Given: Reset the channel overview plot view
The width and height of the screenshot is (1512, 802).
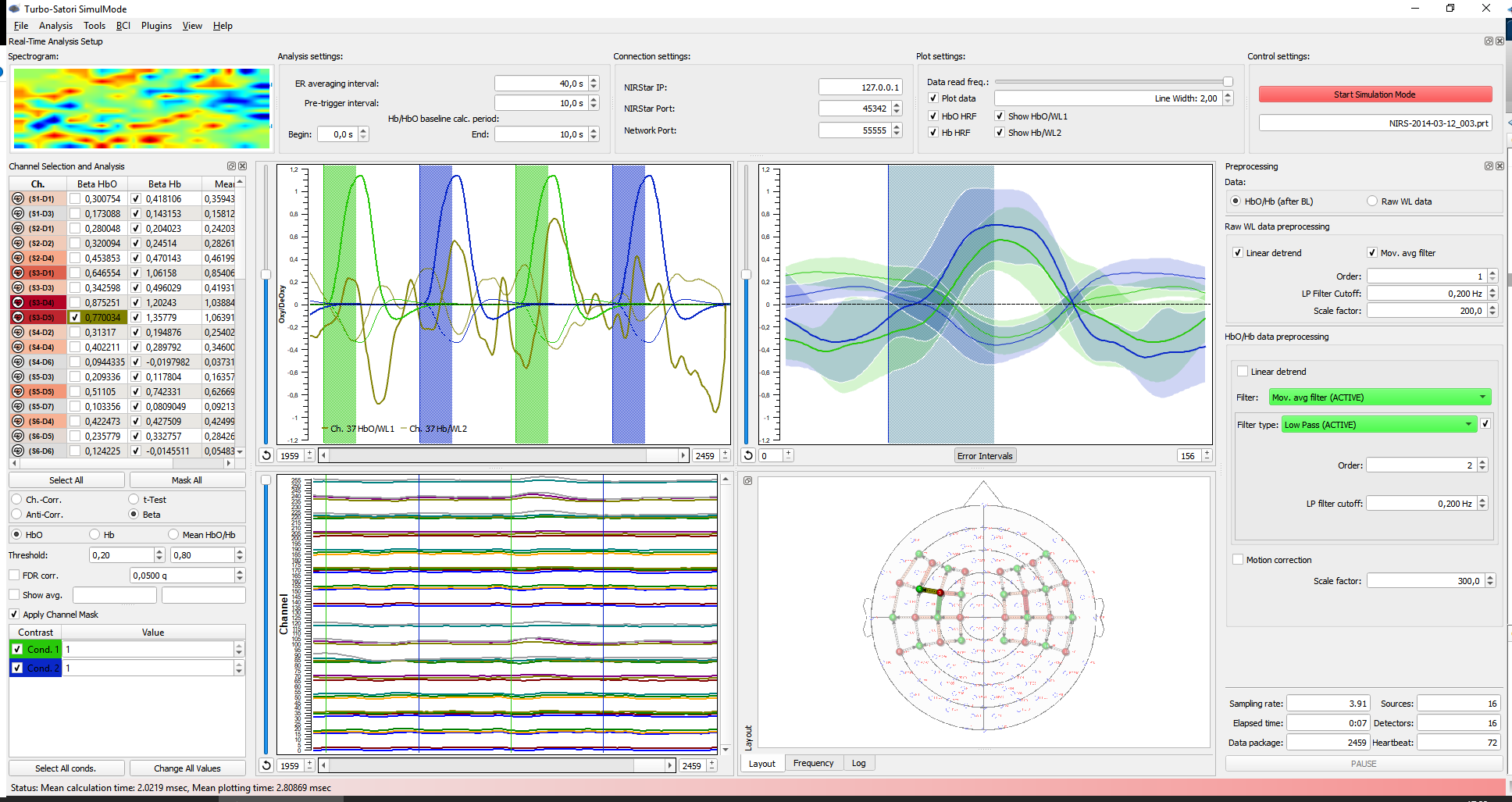Looking at the screenshot, I should (266, 766).
